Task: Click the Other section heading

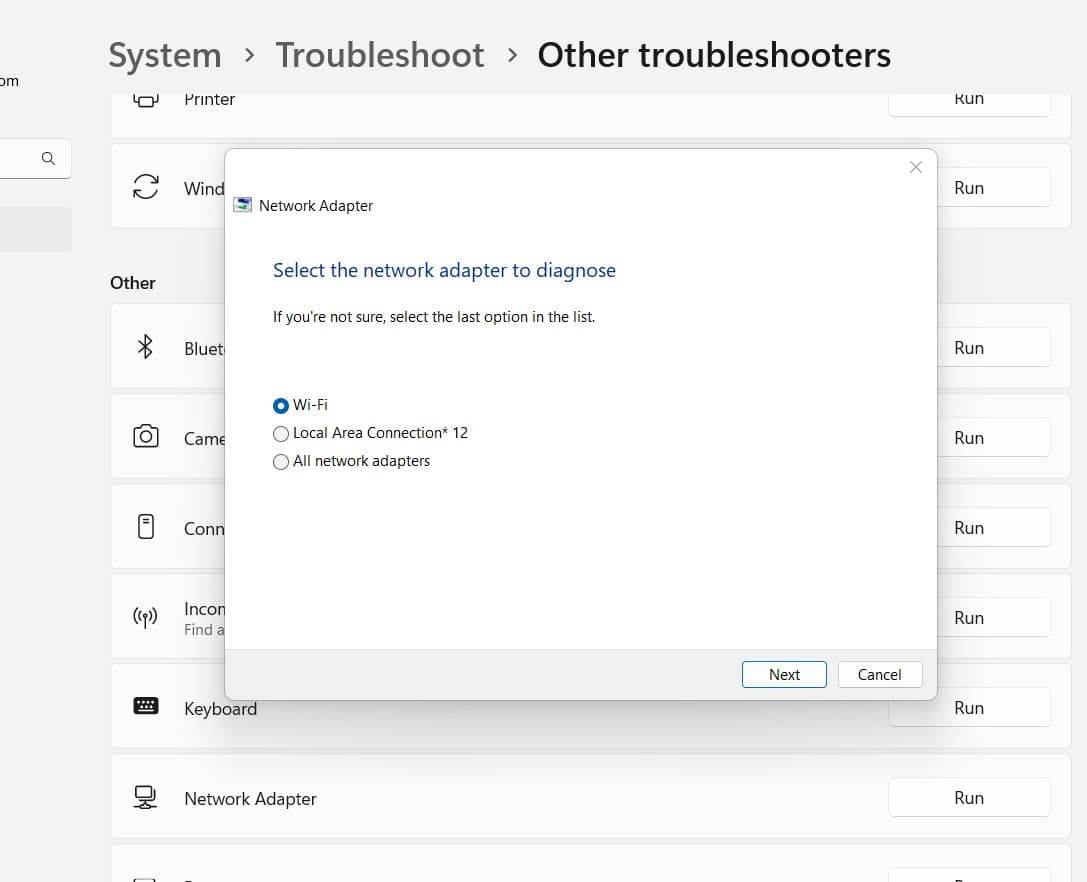Action: click(132, 283)
